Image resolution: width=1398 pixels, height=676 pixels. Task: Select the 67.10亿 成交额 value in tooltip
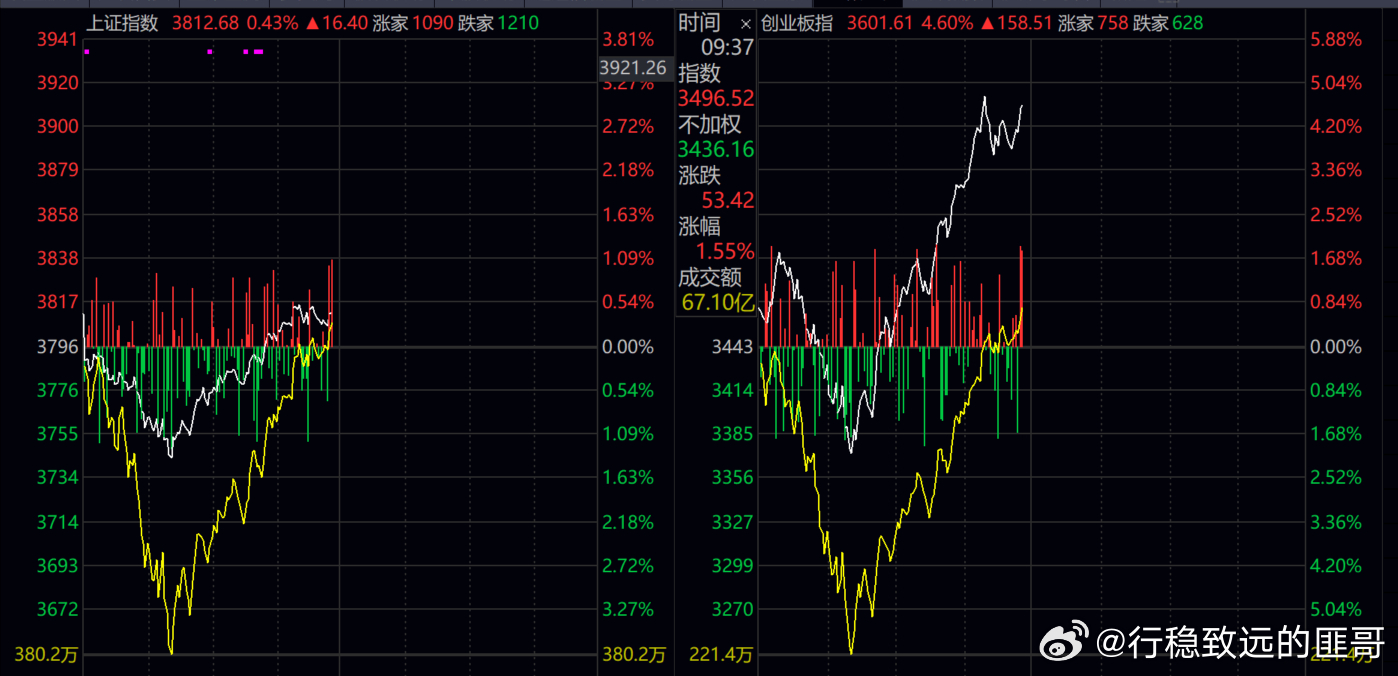pyautogui.click(x=718, y=303)
